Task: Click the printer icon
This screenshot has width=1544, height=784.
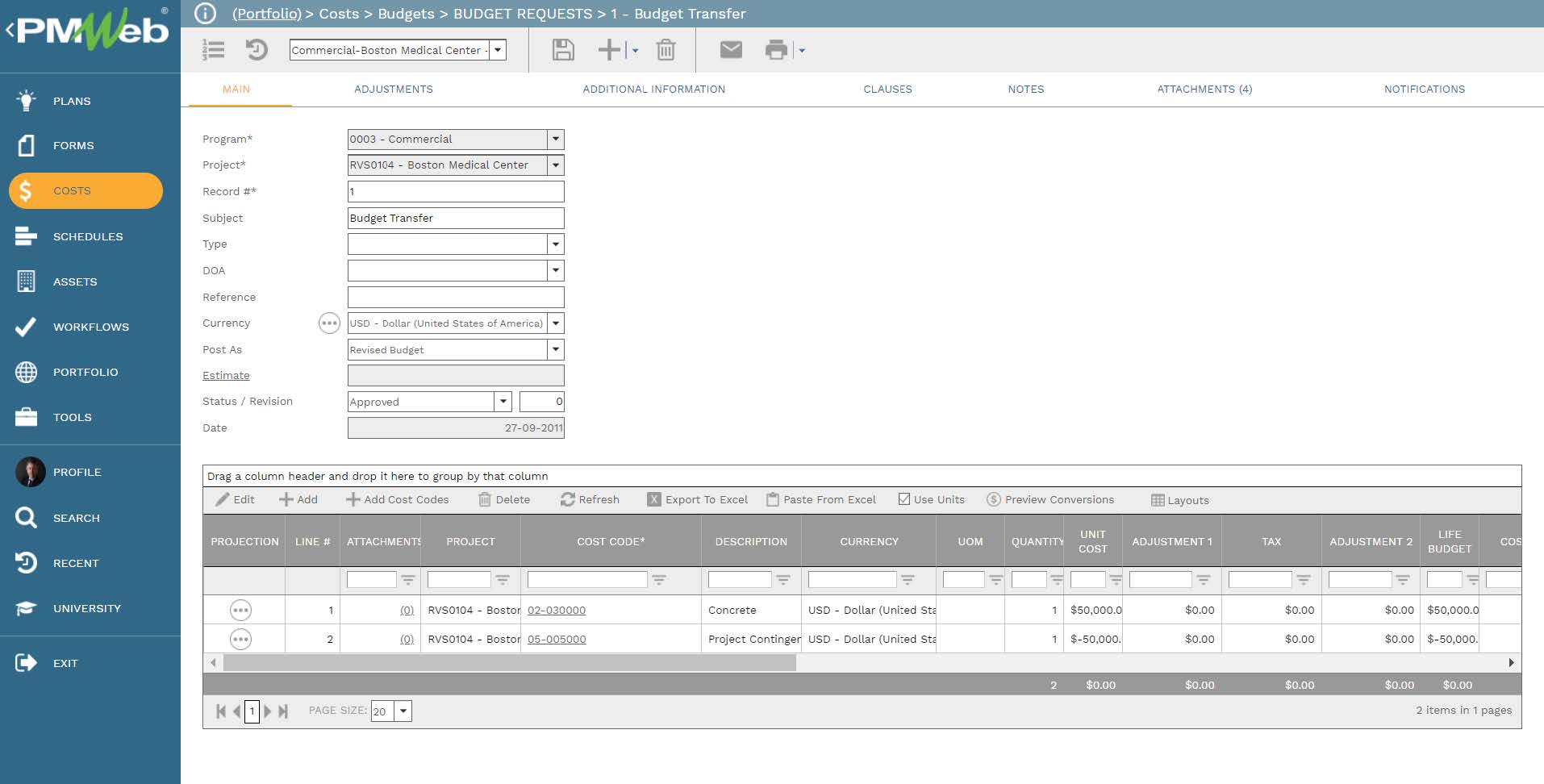Action: (776, 50)
